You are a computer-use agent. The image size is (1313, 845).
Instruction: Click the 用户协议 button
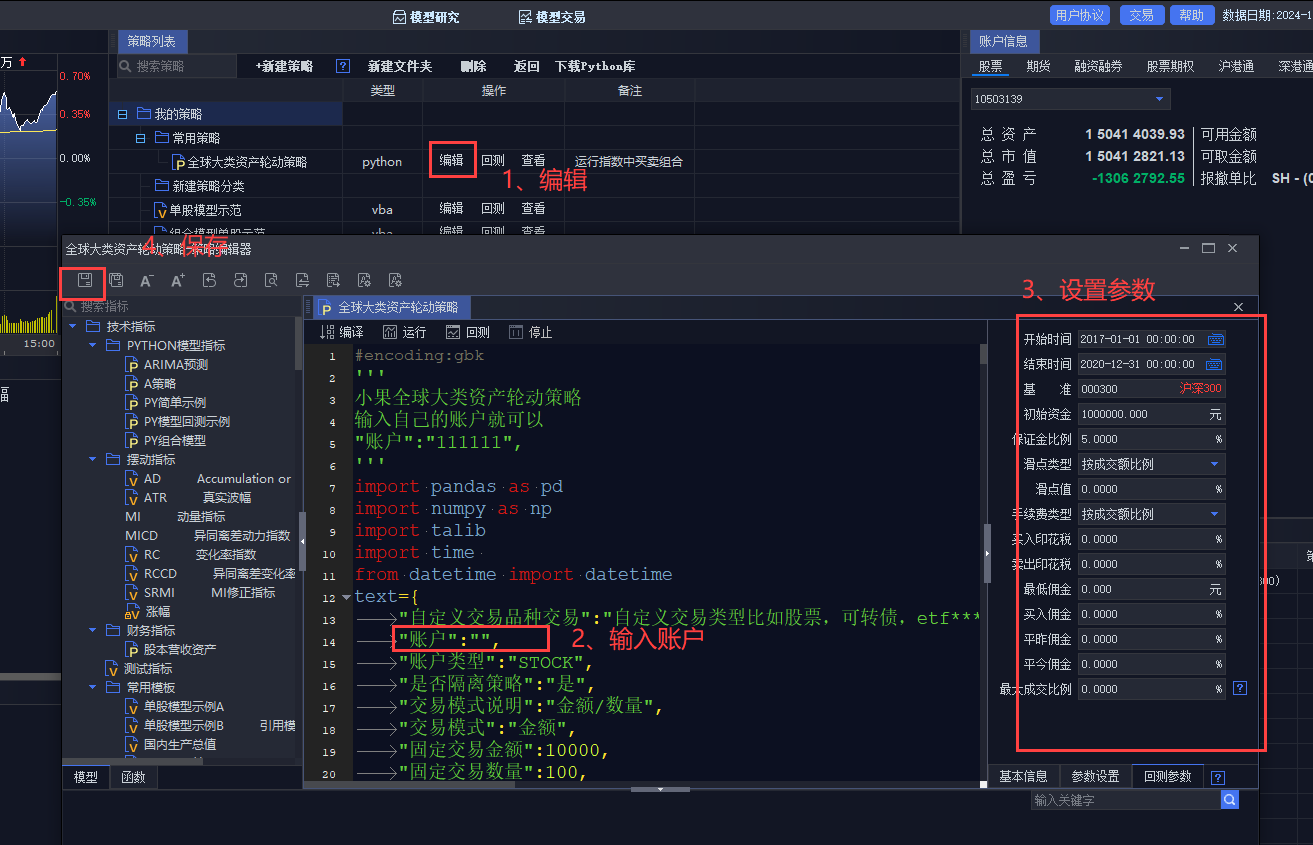1080,15
